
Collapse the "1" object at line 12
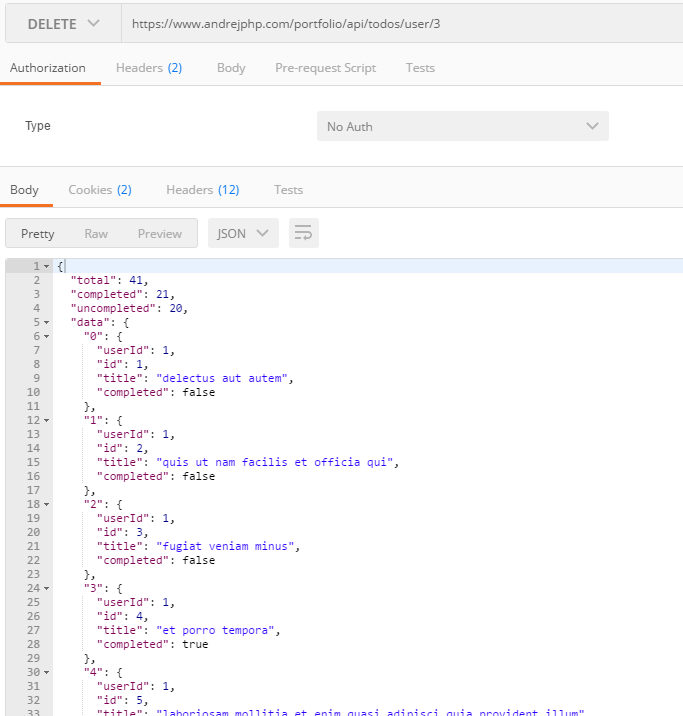47,421
